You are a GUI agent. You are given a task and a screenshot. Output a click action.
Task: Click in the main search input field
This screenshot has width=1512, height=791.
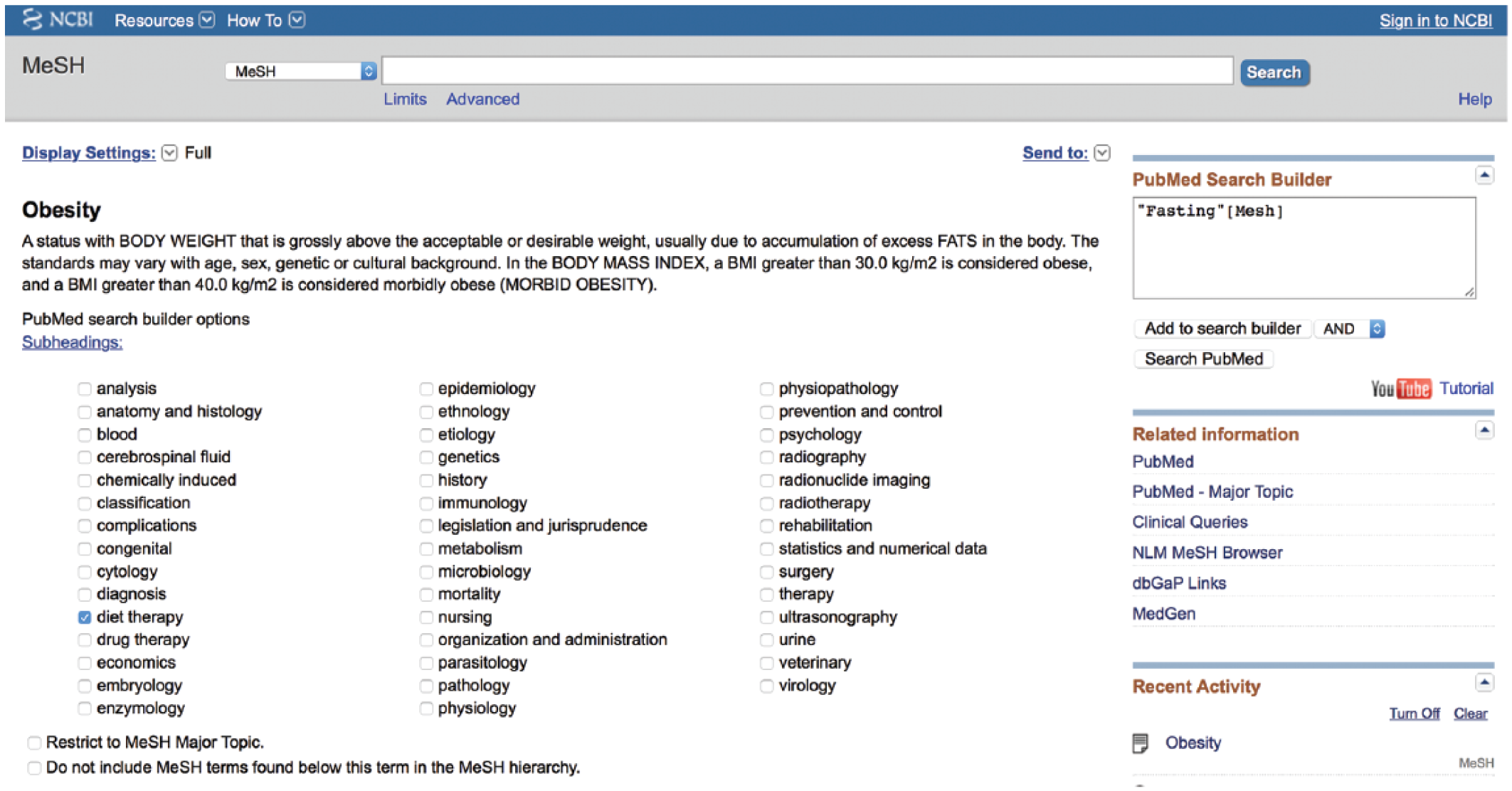click(x=808, y=71)
